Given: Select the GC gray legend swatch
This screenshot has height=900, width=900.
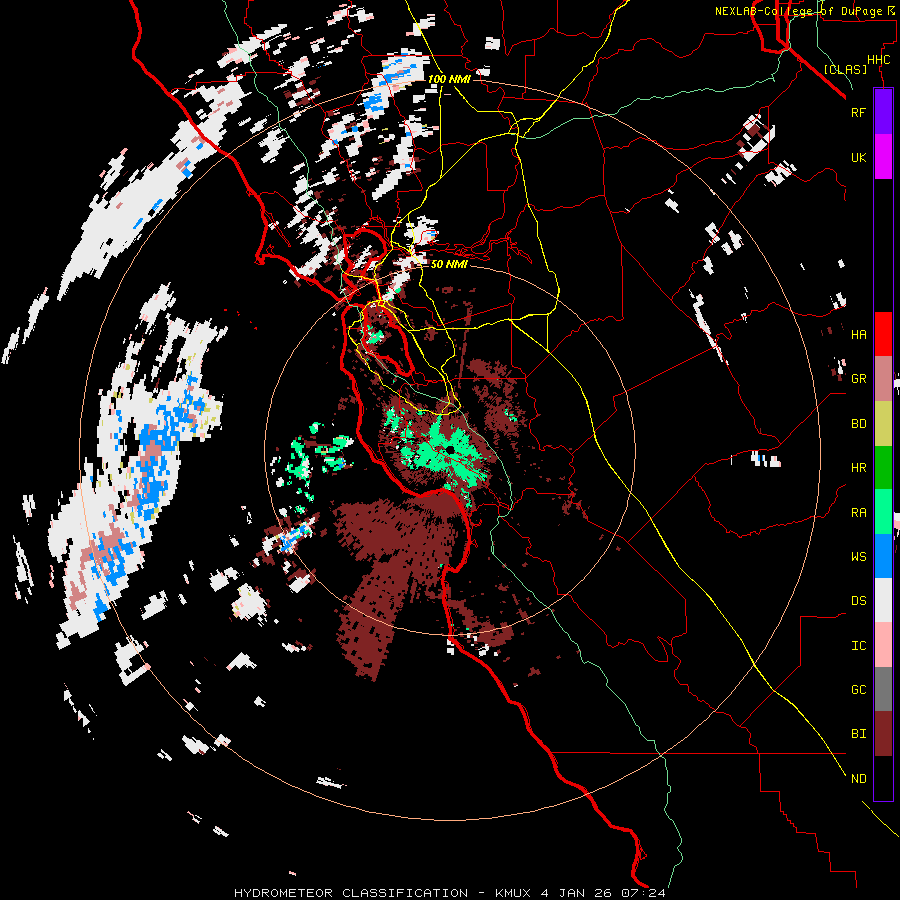Looking at the screenshot, I should click(883, 689).
